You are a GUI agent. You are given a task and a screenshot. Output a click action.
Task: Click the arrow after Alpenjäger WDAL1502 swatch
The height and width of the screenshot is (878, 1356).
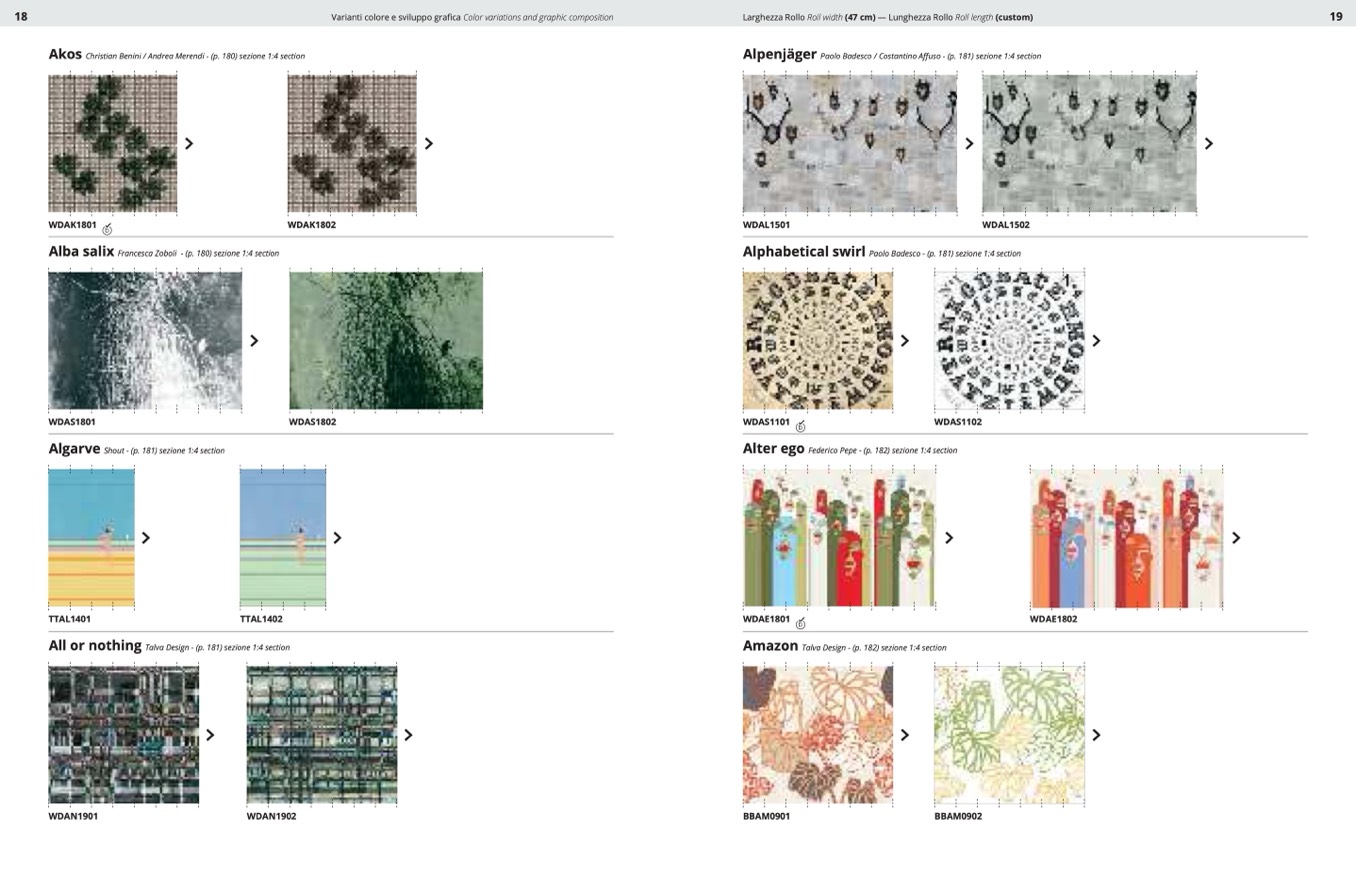coord(1208,144)
